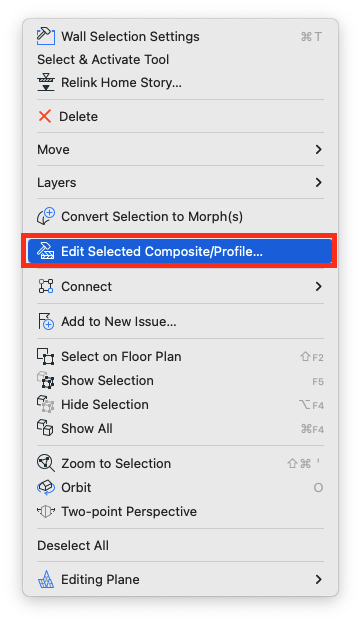
Task: Expand the Move submenu arrow
Action: 318,149
